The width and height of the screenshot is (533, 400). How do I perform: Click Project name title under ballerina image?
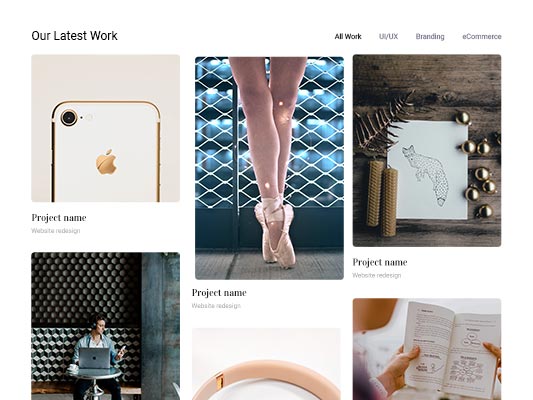click(219, 293)
